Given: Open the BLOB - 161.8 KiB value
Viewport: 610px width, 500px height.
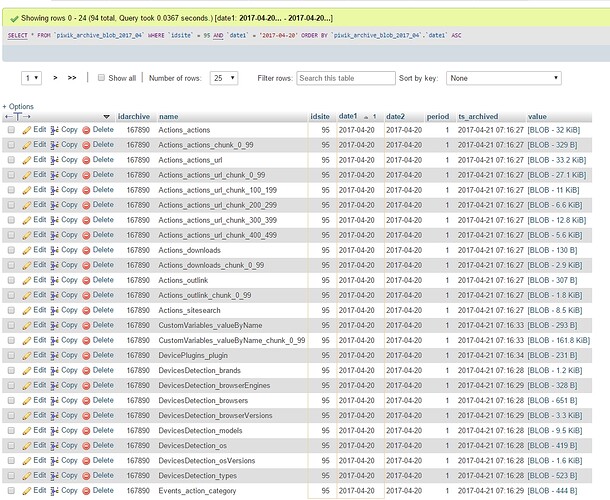Looking at the screenshot, I should click(559, 340).
